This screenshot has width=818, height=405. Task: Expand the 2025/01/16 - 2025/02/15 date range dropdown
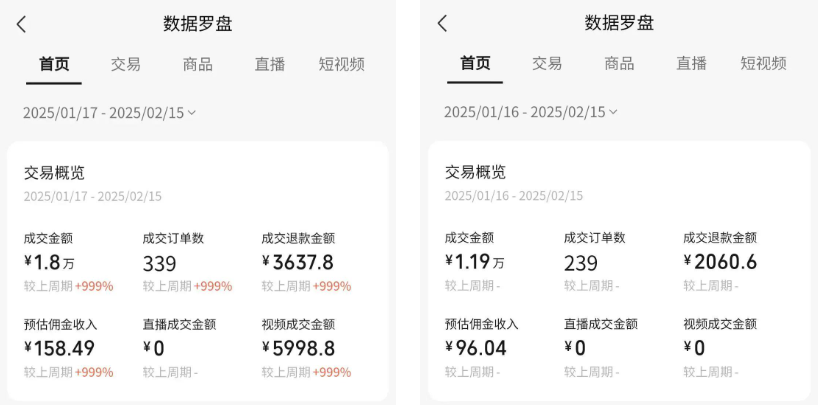tap(531, 112)
